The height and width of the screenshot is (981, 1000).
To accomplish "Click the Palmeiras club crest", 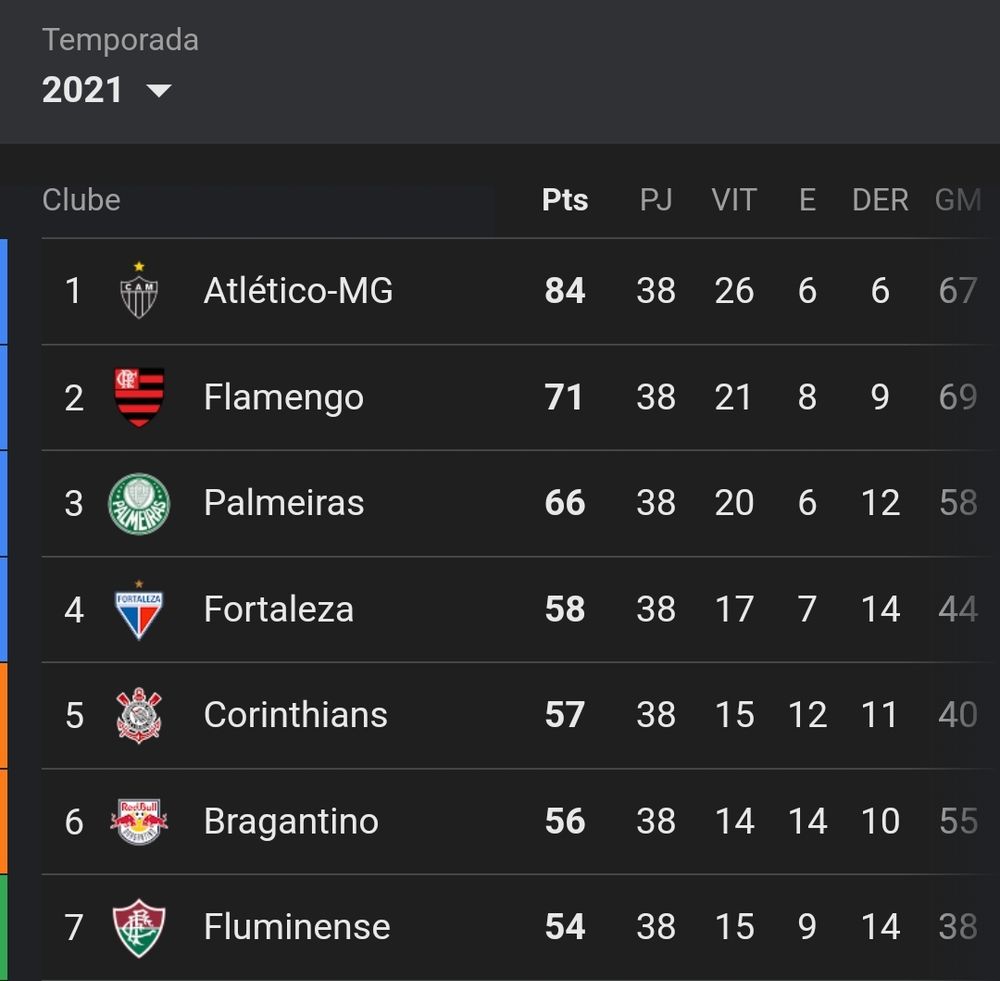I will (139, 503).
